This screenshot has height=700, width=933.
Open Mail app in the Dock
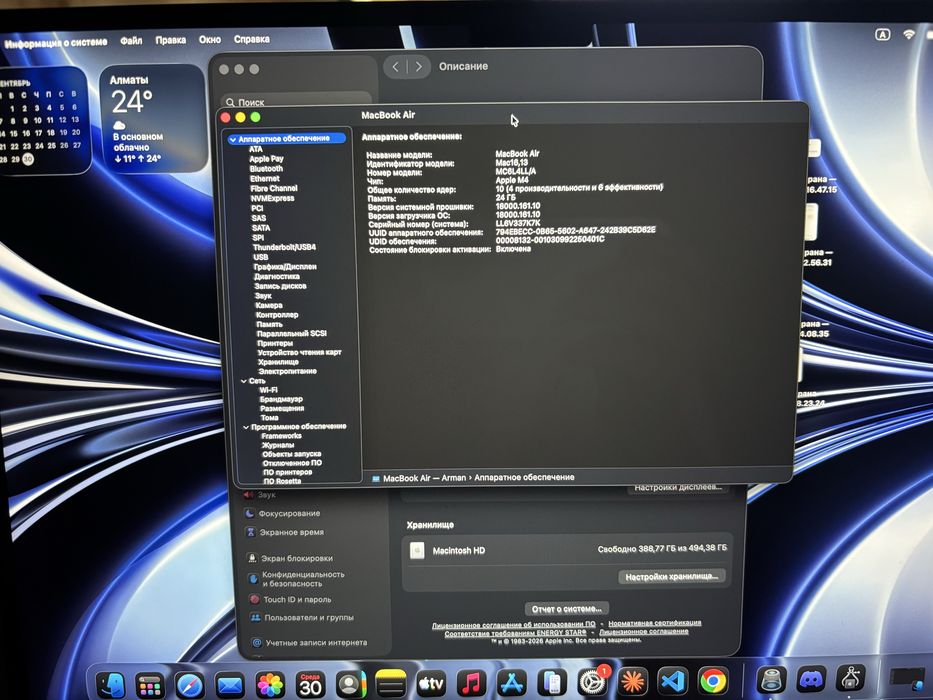click(230, 686)
